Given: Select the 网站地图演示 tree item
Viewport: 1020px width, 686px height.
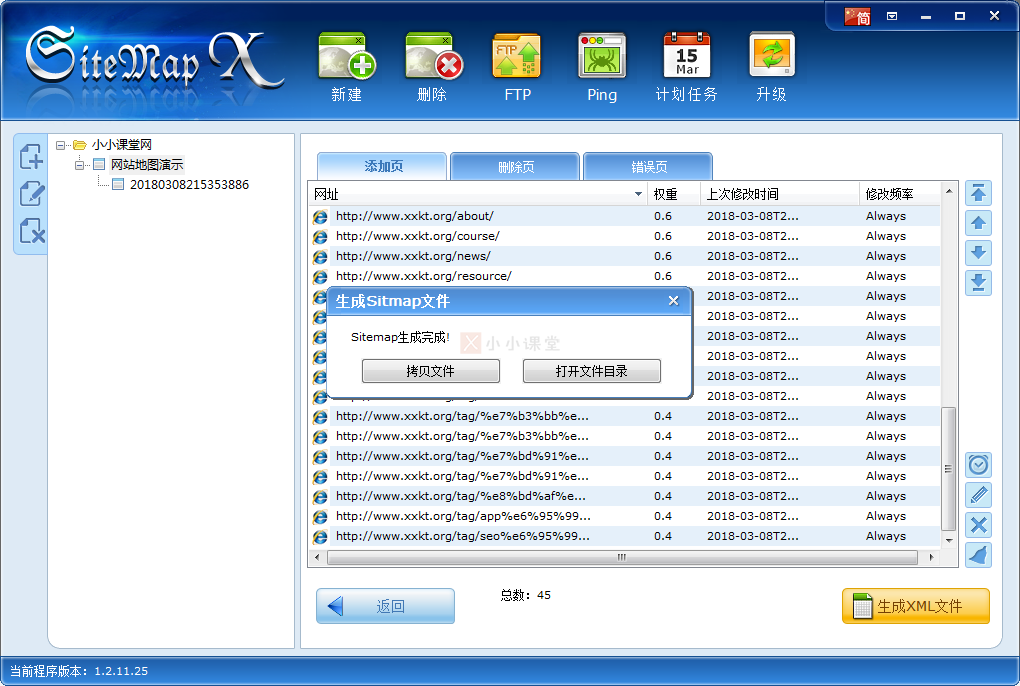Looking at the screenshot, I should [147, 165].
